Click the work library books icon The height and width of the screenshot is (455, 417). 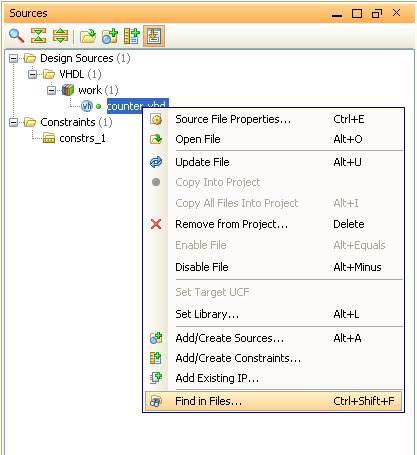68,90
